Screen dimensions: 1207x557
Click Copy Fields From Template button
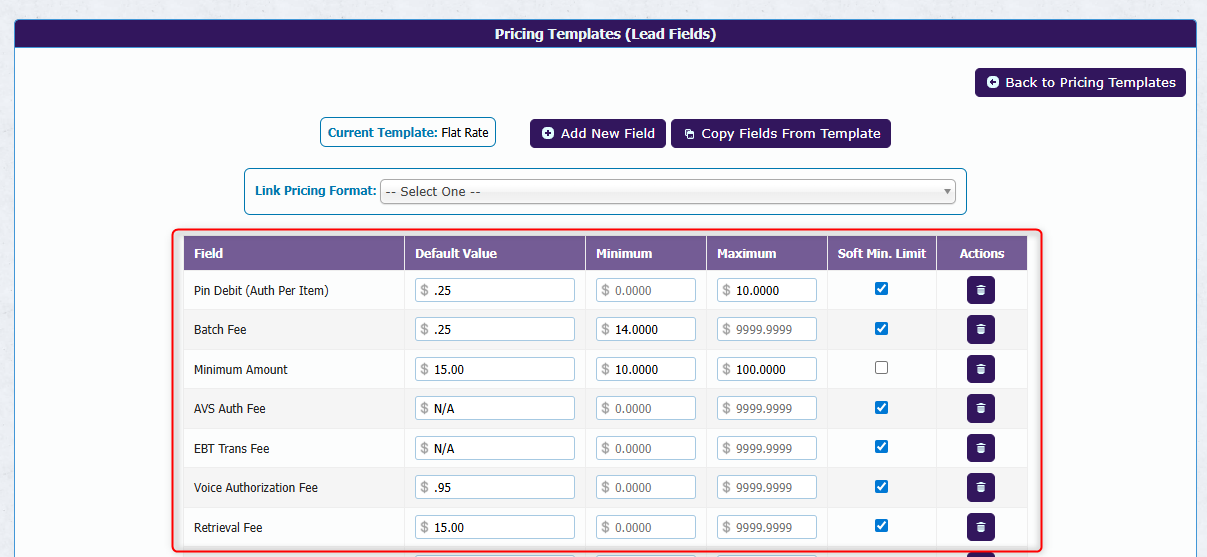(780, 133)
